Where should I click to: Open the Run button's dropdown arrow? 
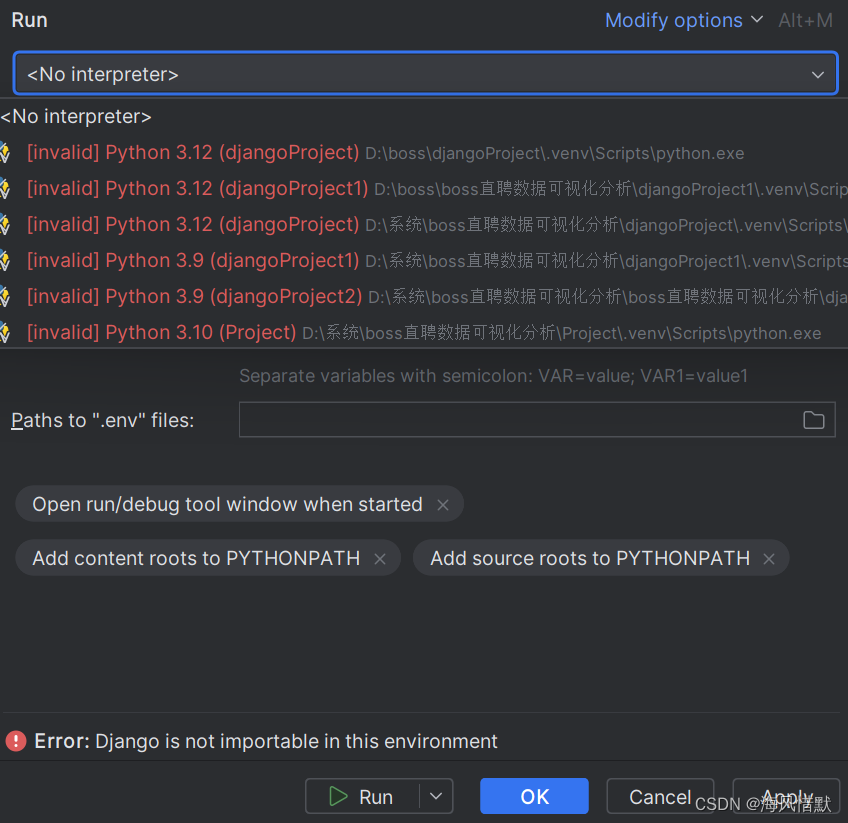tap(435, 796)
